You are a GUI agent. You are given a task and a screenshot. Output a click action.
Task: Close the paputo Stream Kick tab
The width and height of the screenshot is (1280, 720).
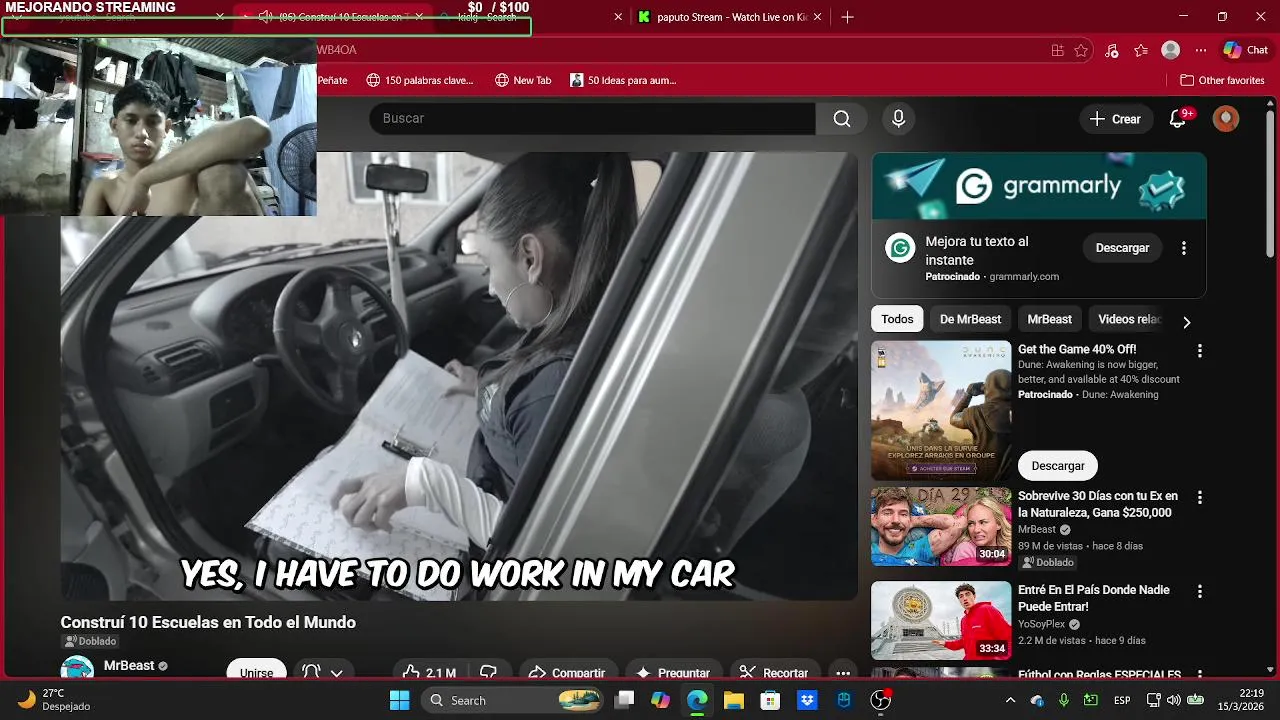click(820, 17)
